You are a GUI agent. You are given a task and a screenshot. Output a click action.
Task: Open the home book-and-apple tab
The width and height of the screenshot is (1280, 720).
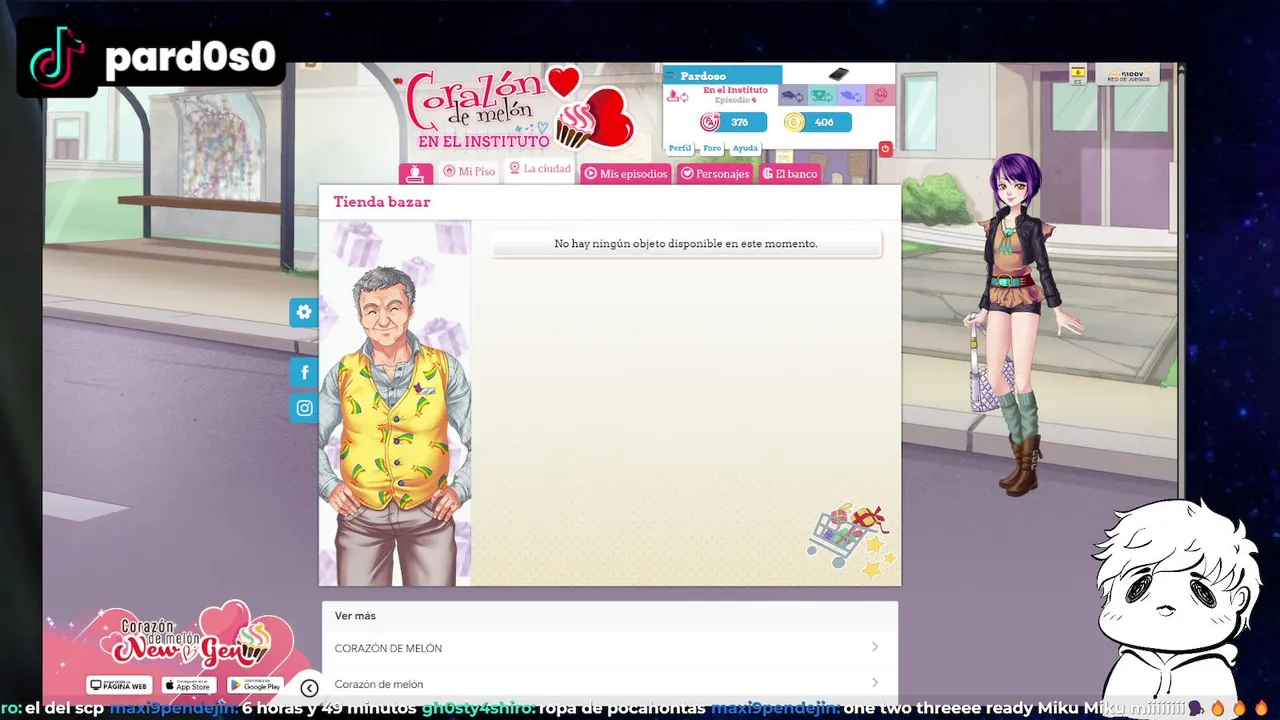click(x=416, y=173)
